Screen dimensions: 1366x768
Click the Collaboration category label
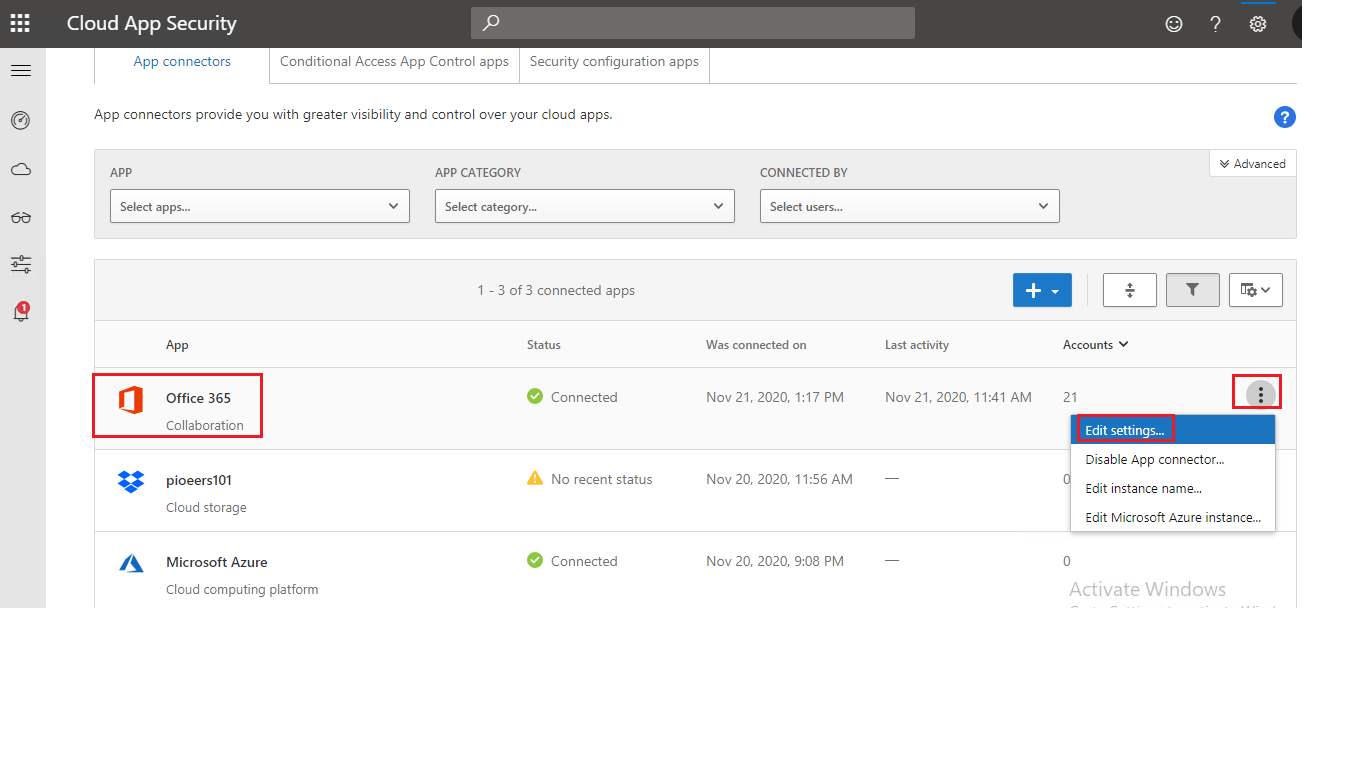tap(205, 425)
